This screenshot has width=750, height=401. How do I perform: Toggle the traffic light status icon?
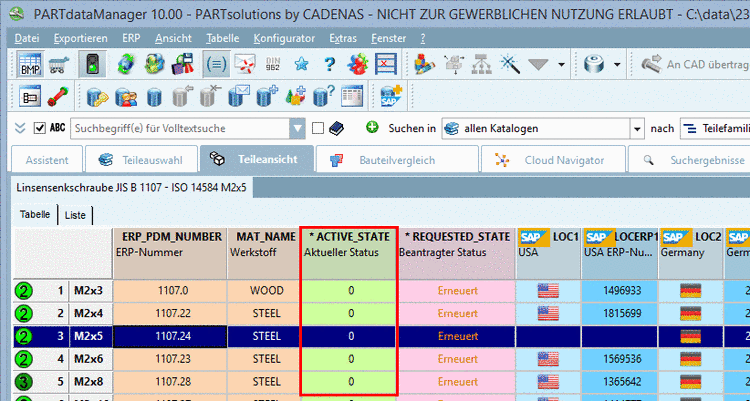coord(93,64)
